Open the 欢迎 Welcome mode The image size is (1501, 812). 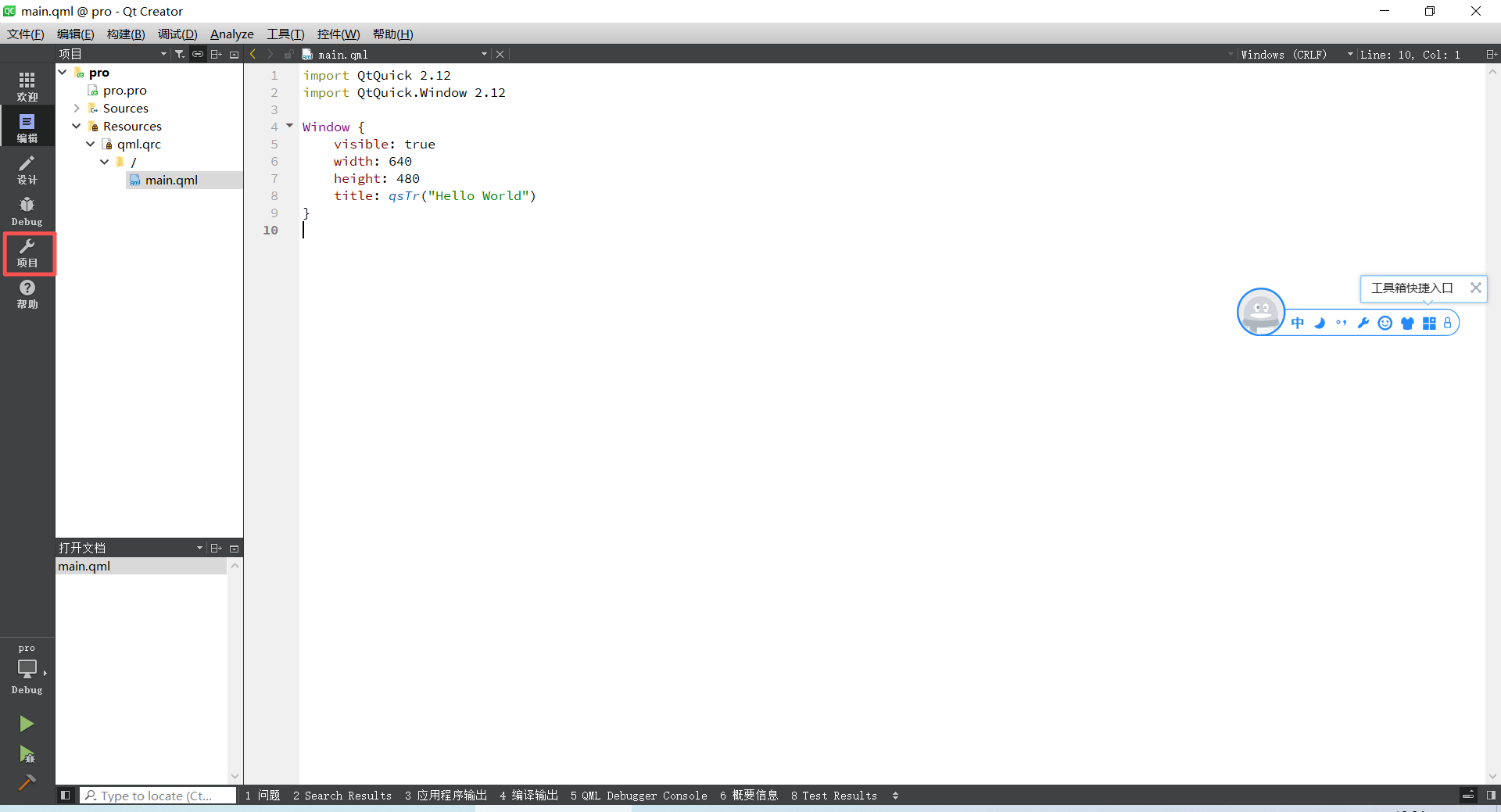click(27, 86)
